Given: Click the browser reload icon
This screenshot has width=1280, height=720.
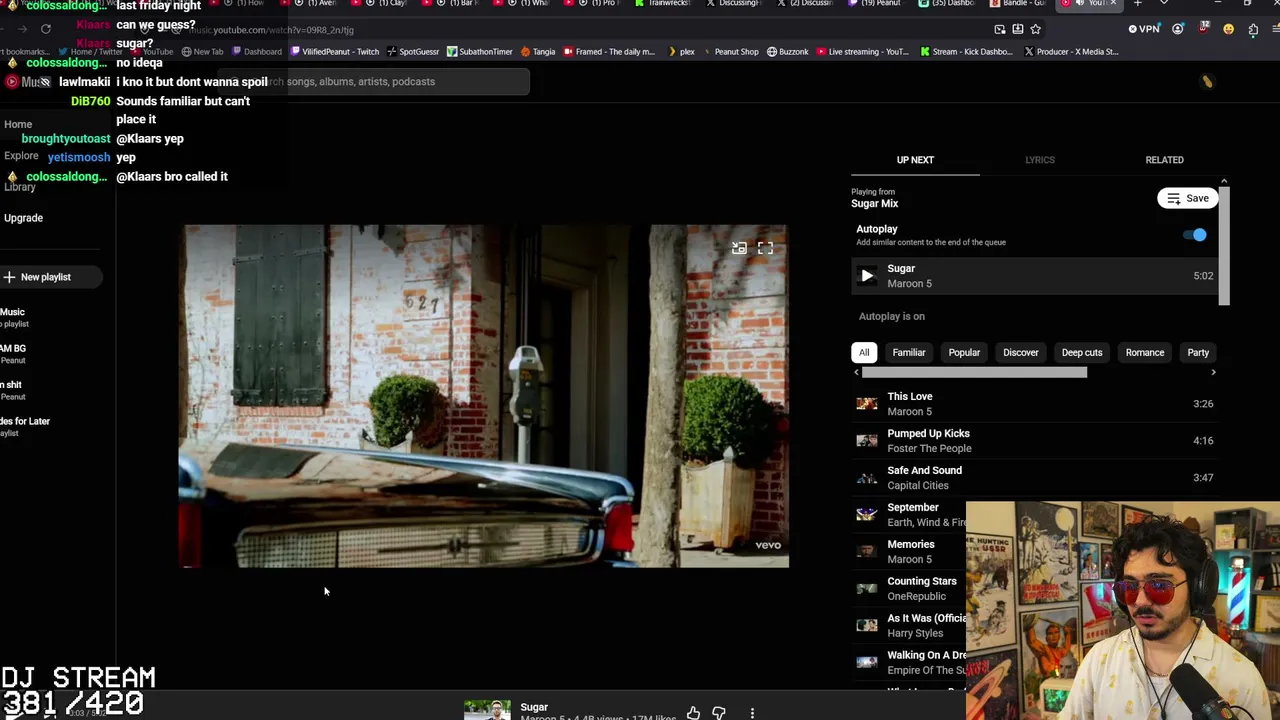Looking at the screenshot, I should coord(46,29).
